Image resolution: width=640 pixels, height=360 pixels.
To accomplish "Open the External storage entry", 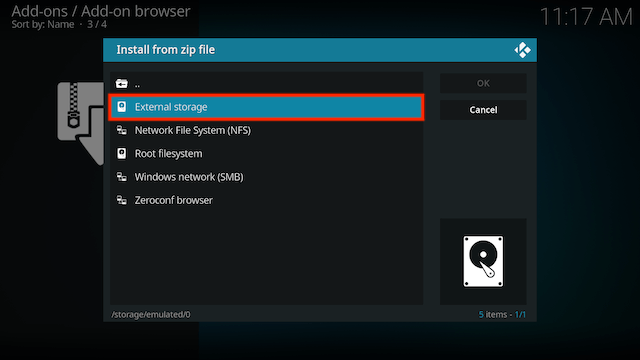I will tap(266, 107).
